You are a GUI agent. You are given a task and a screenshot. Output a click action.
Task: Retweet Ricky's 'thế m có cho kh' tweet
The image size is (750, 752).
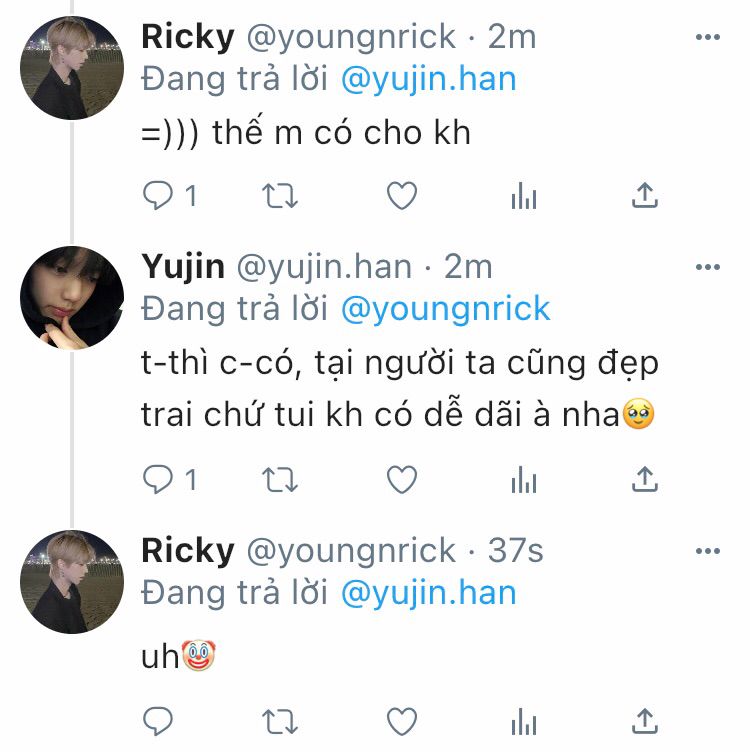coord(280,196)
